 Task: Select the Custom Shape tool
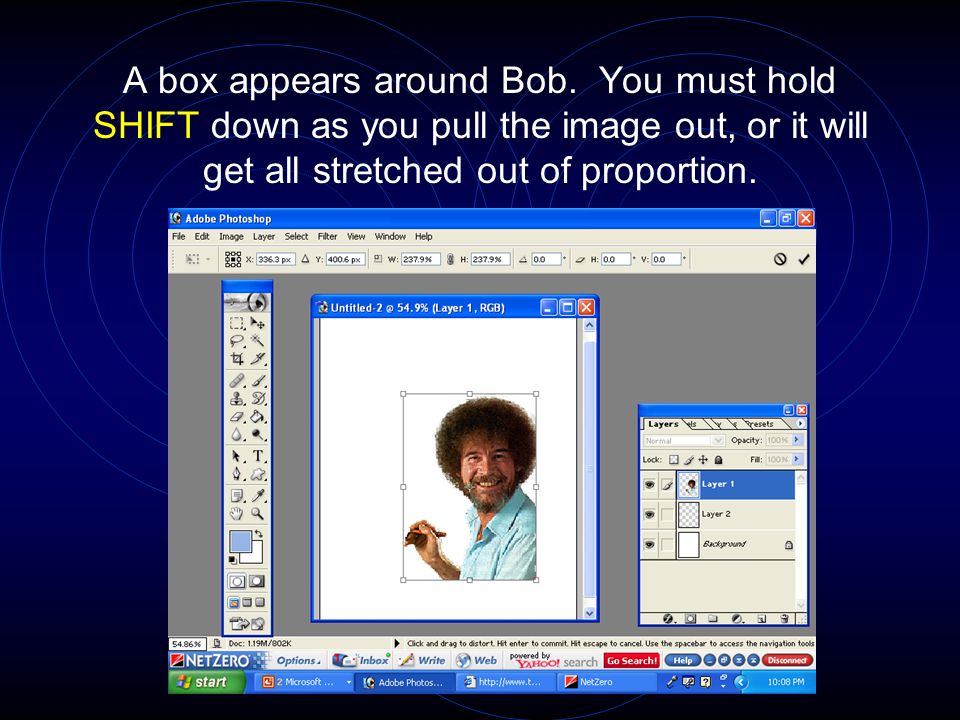click(258, 474)
